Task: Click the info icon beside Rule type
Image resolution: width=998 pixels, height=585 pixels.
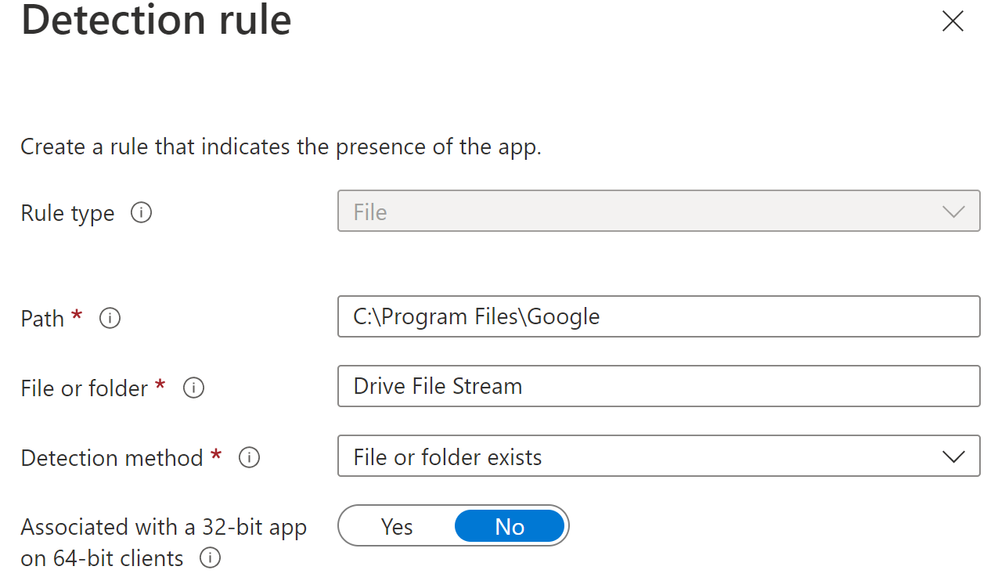Action: (142, 213)
